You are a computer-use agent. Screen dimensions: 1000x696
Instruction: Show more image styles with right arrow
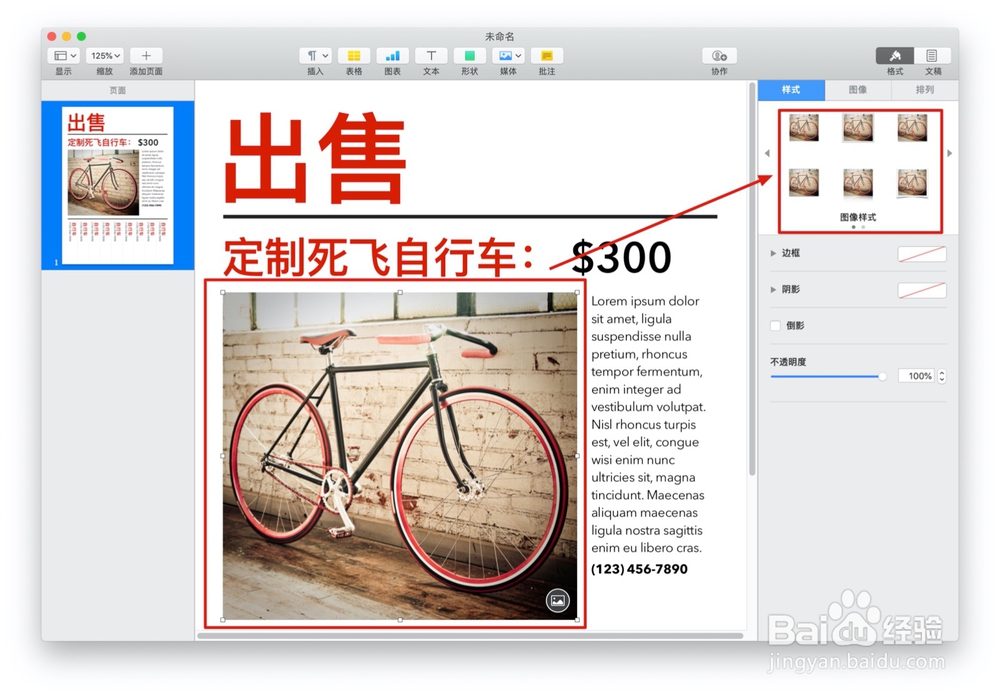click(x=949, y=152)
